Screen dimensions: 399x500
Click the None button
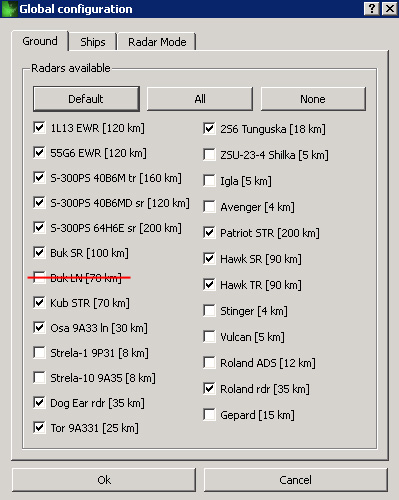pyautogui.click(x=313, y=99)
